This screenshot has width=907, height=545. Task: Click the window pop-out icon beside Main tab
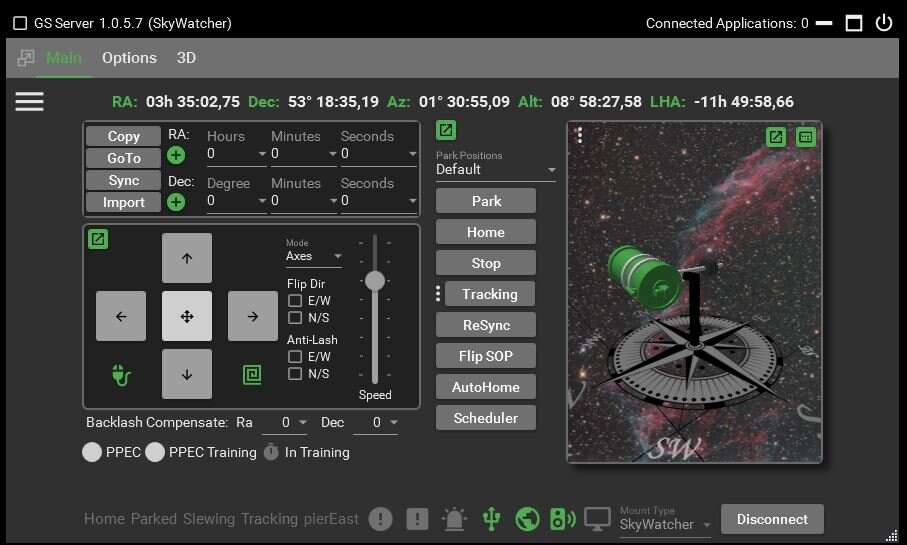click(x=25, y=58)
